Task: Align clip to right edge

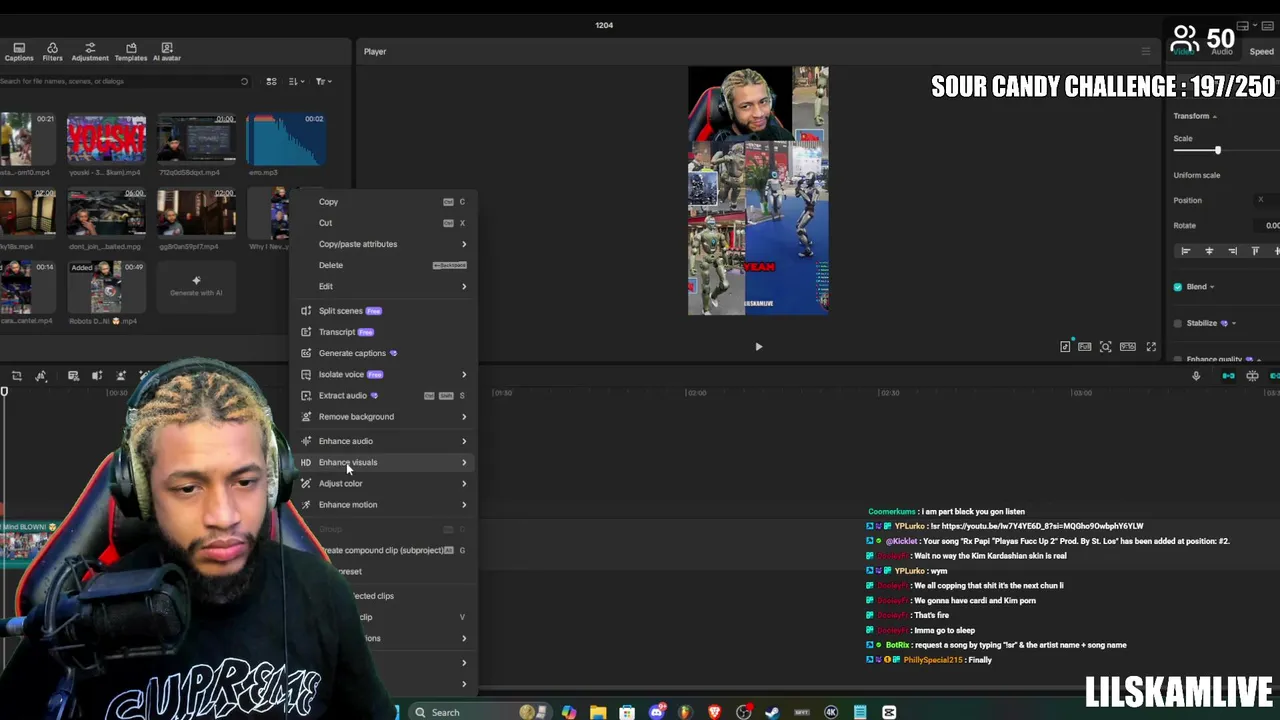Action: pyautogui.click(x=1232, y=251)
